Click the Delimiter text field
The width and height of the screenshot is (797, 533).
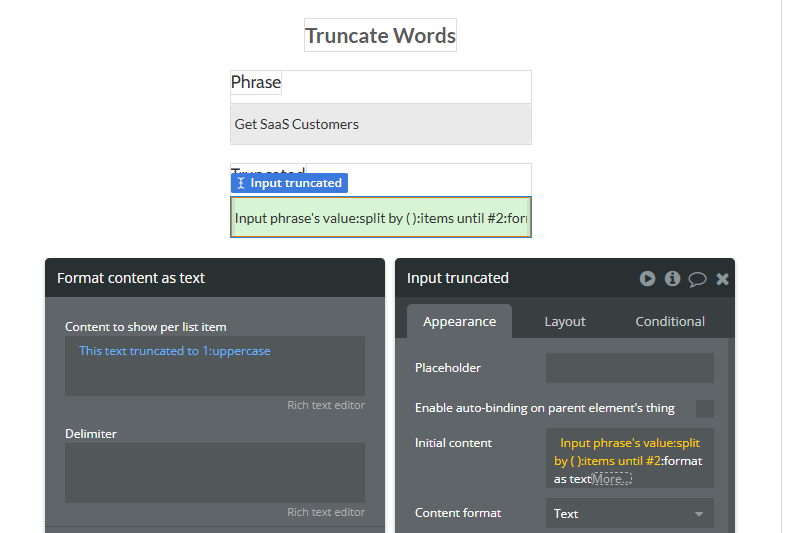pos(214,473)
